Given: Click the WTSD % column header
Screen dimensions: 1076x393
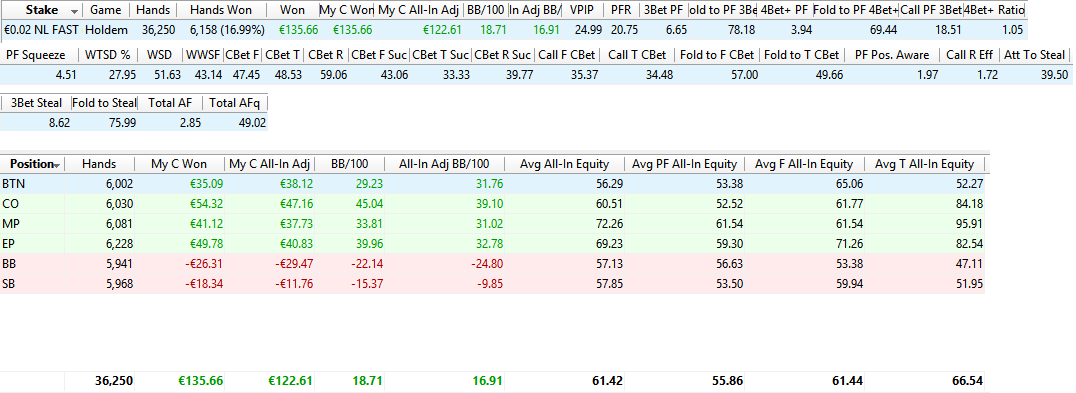Looking at the screenshot, I should [107, 55].
